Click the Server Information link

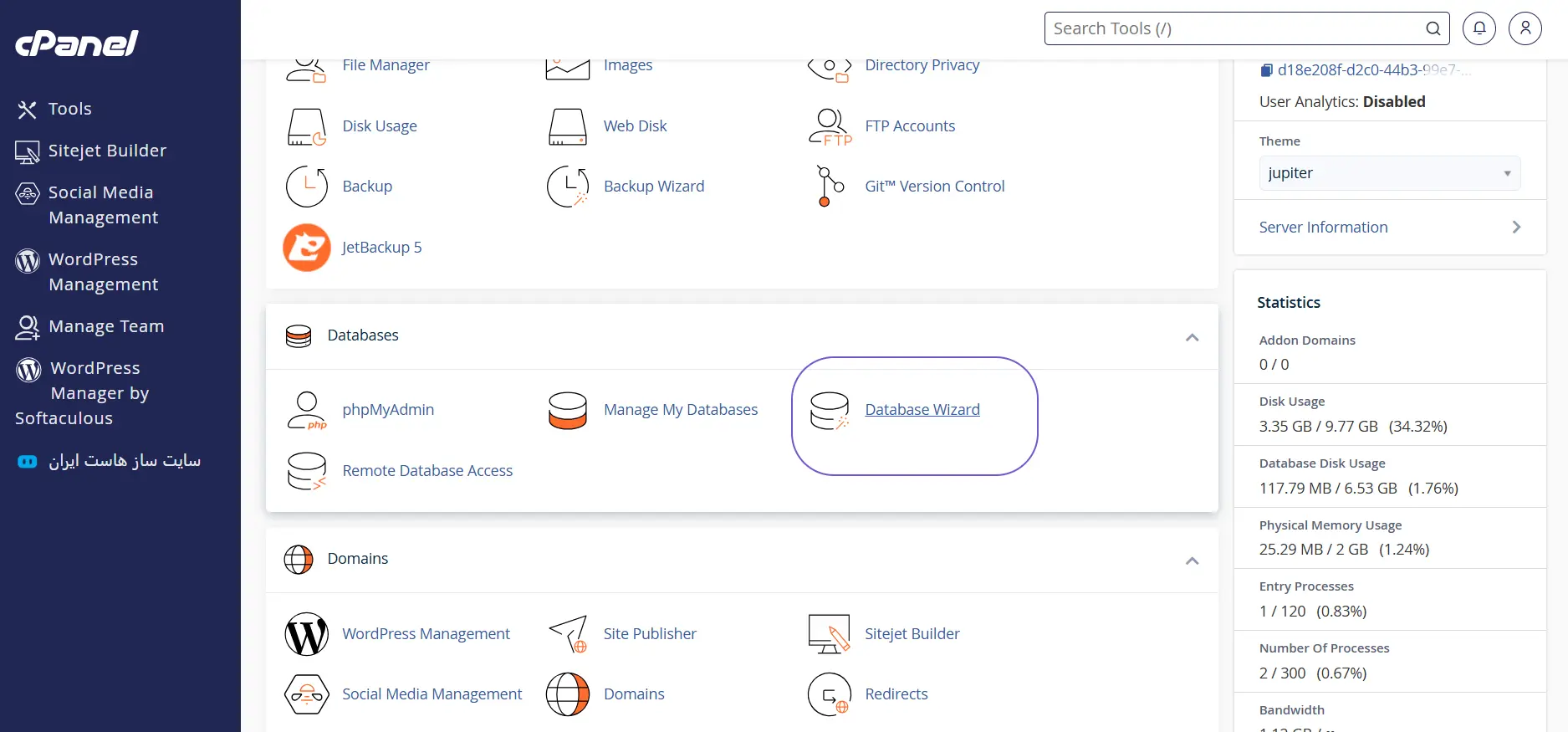[x=1323, y=228]
